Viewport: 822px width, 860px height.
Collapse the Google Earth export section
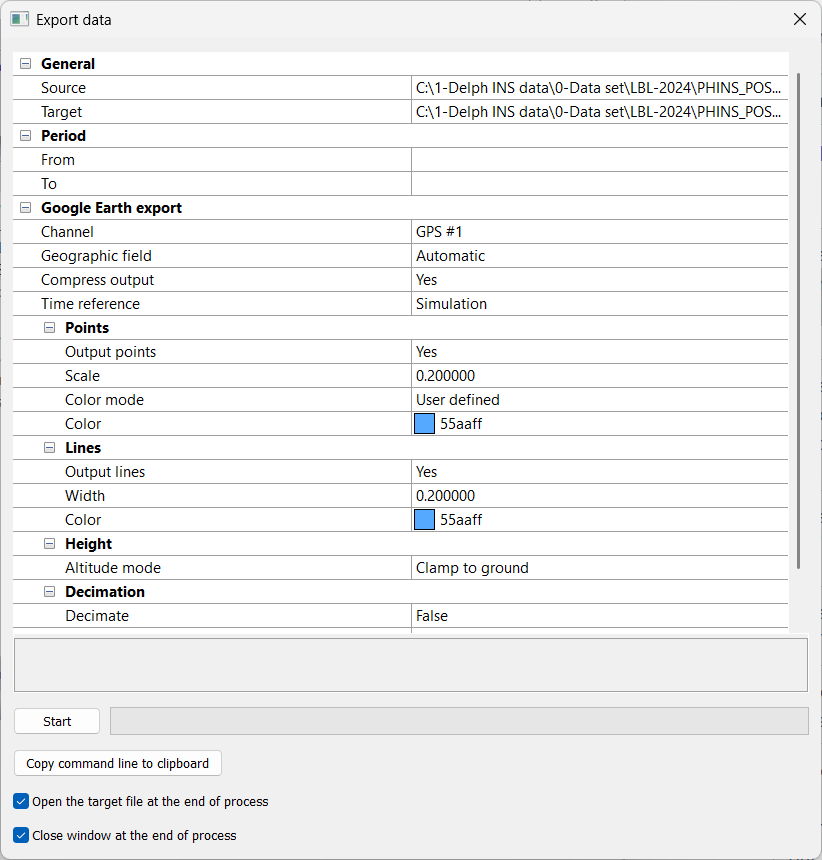coord(26,208)
